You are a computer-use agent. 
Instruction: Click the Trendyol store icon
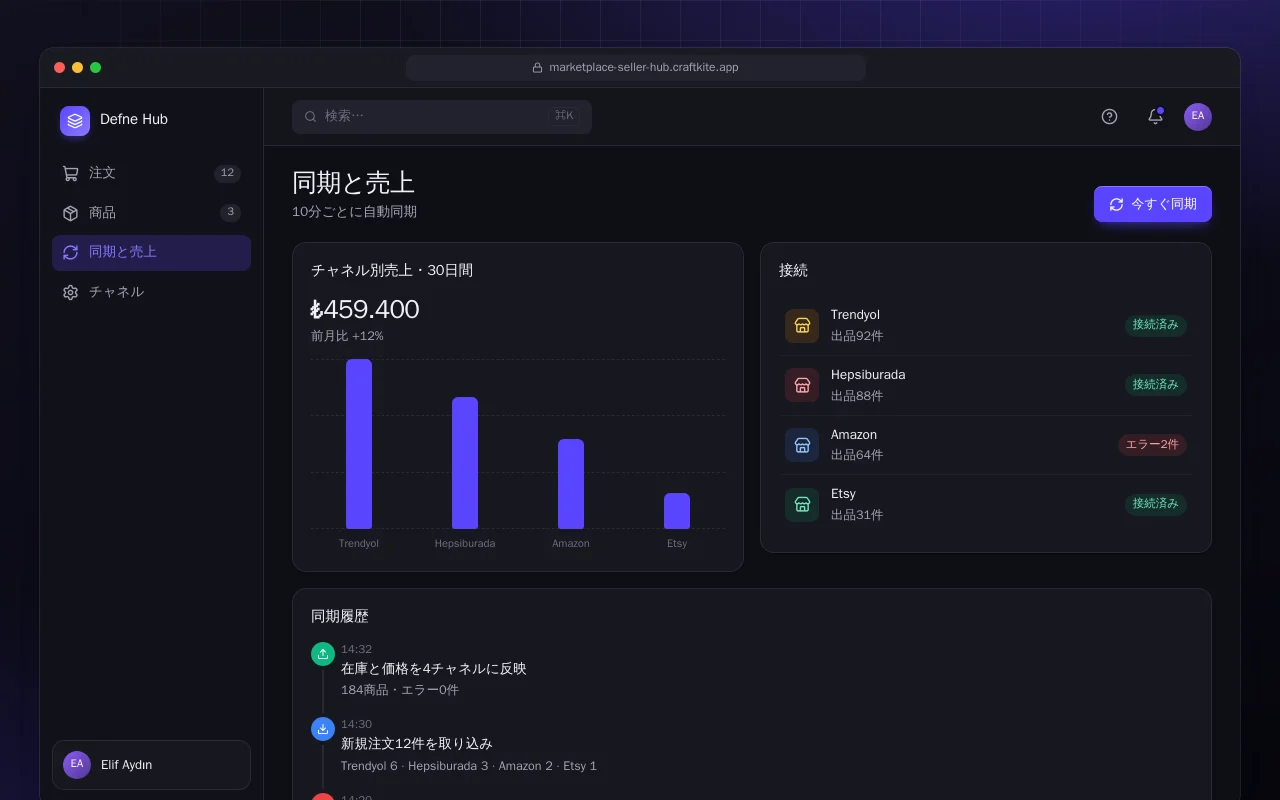point(802,326)
